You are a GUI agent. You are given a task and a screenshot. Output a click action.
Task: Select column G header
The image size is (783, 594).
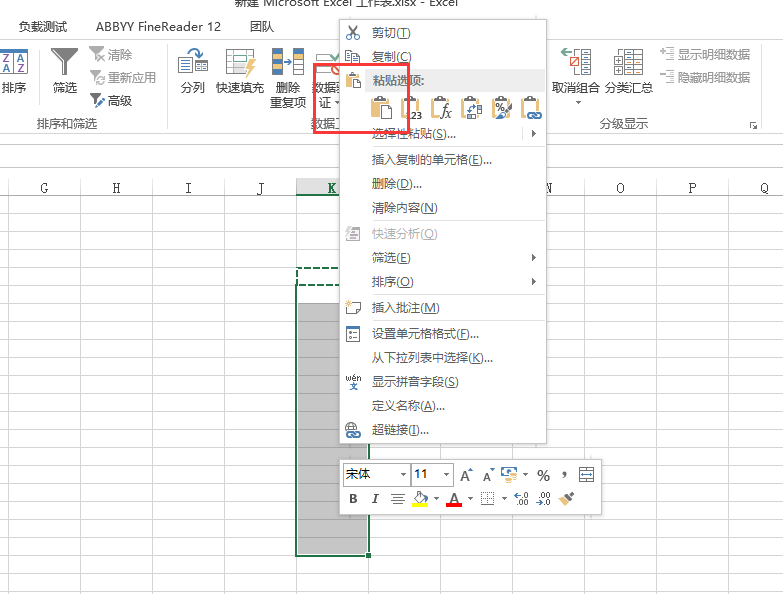[44, 188]
